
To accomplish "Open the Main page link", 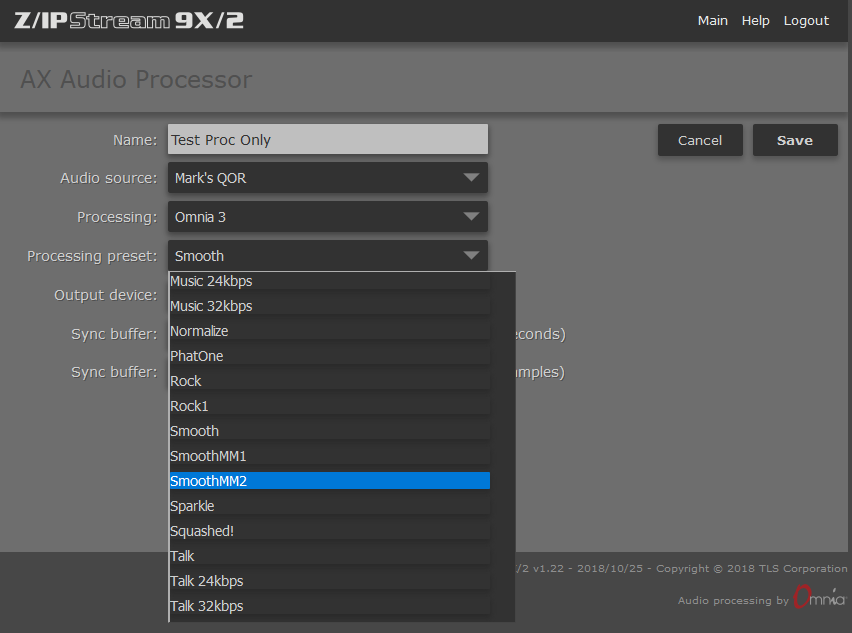I will (x=712, y=21).
